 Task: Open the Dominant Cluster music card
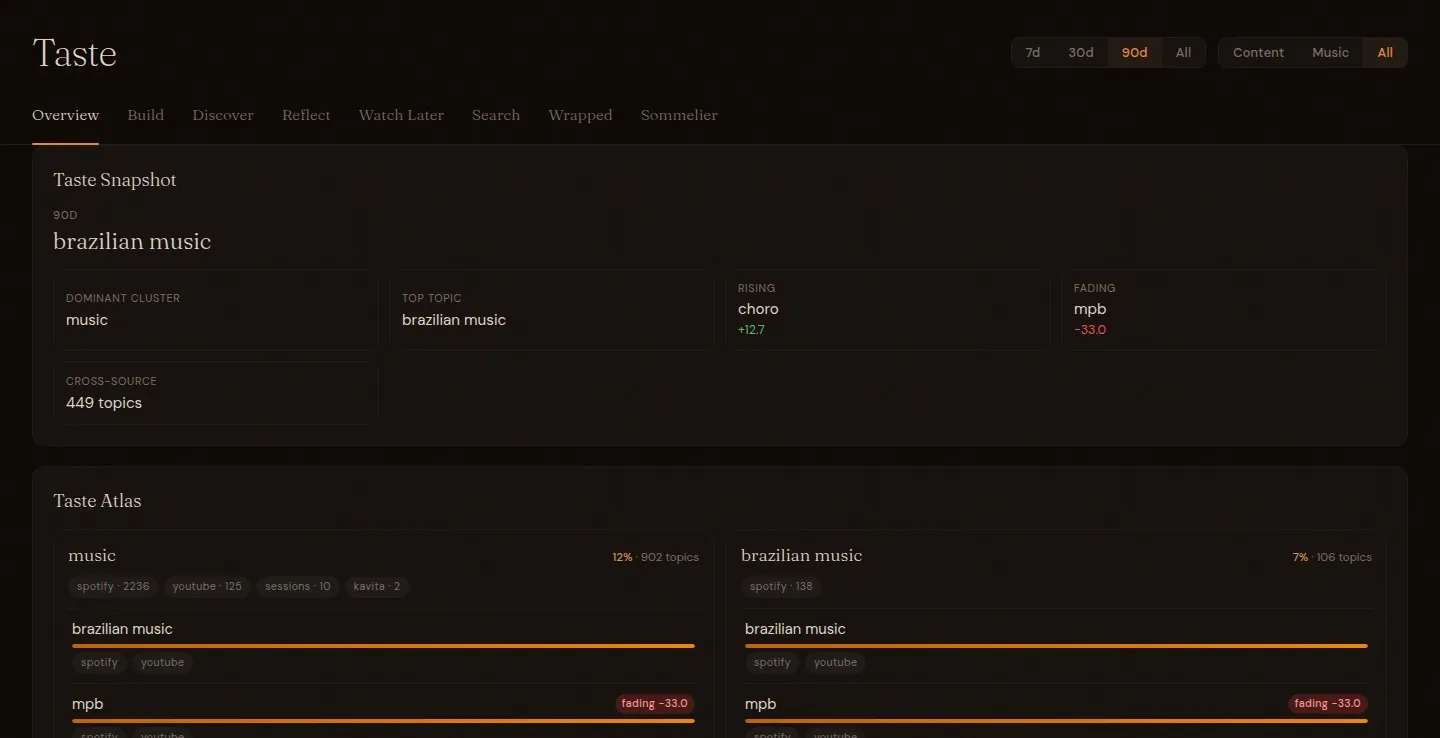pyautogui.click(x=216, y=310)
